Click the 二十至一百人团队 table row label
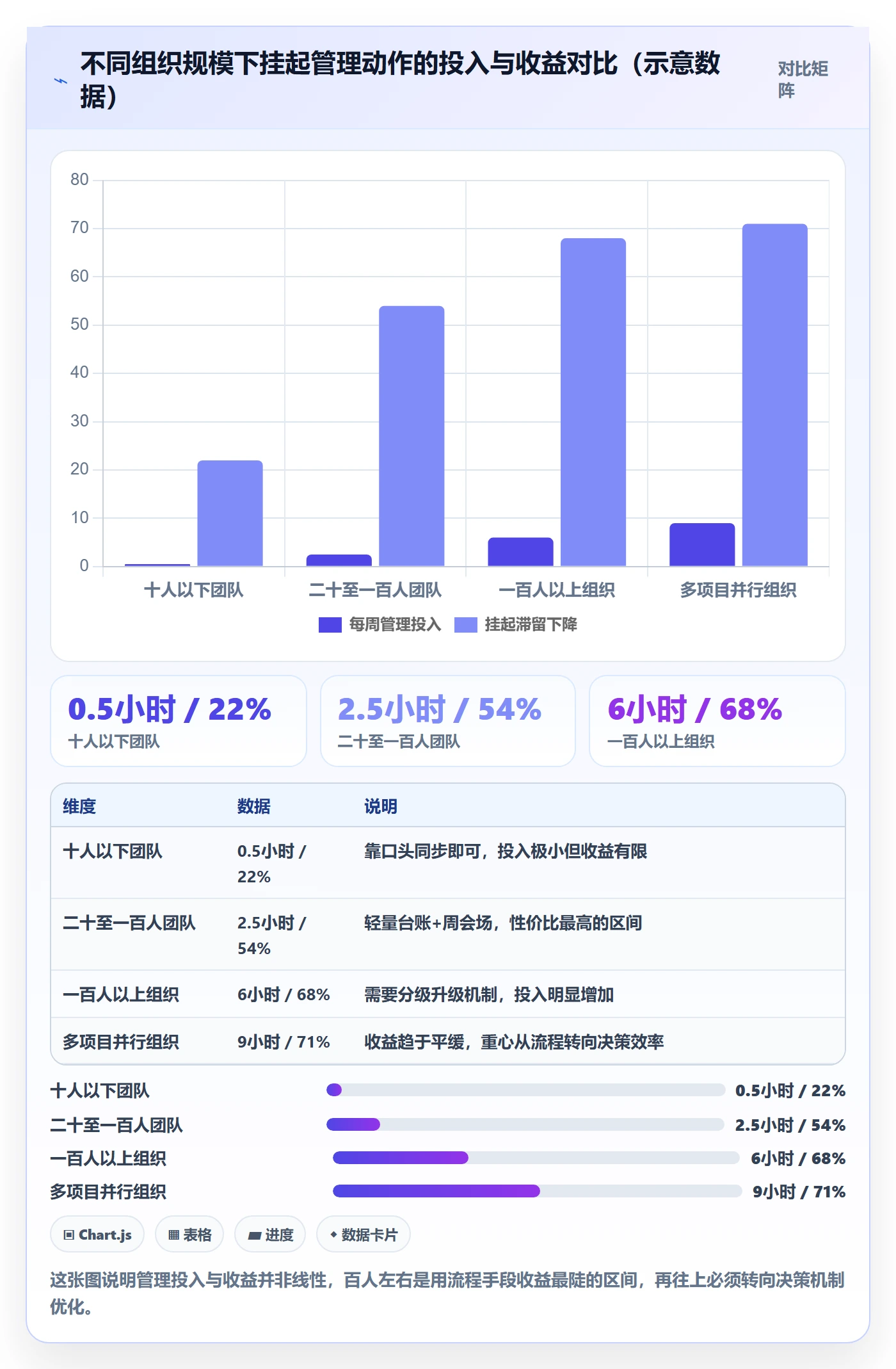The width and height of the screenshot is (896, 1369). pyautogui.click(x=129, y=923)
